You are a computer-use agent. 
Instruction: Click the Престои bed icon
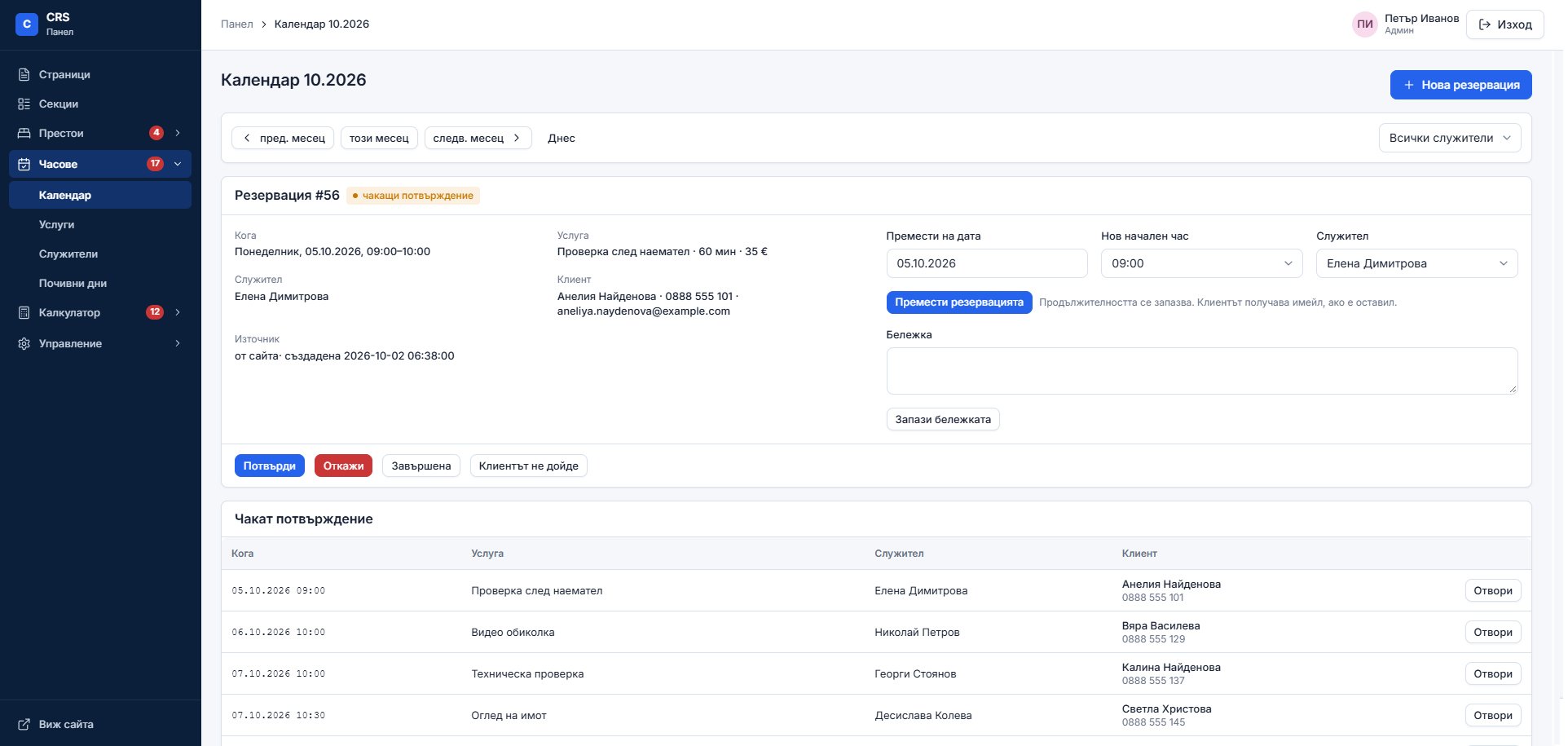[x=24, y=133]
